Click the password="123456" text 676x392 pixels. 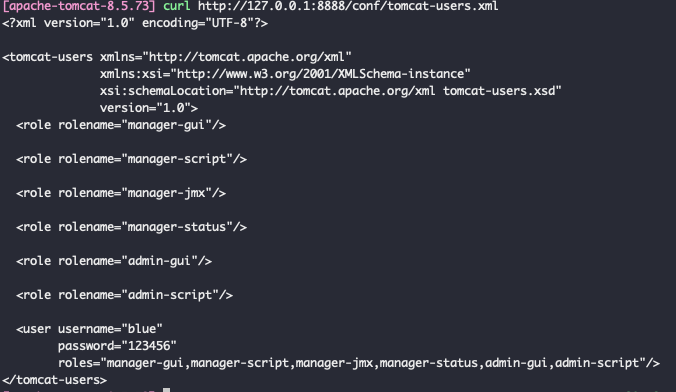point(117,346)
